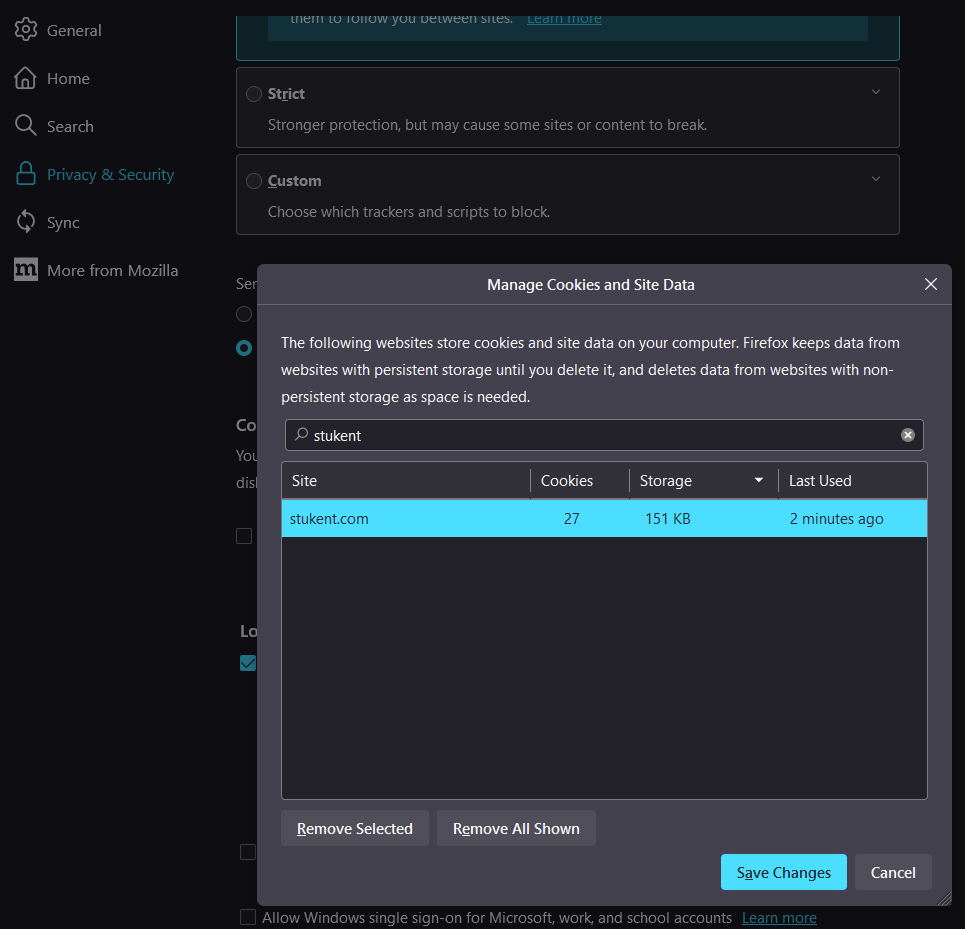The height and width of the screenshot is (929, 965).
Task: Expand the Strict protection details
Action: [x=876, y=92]
